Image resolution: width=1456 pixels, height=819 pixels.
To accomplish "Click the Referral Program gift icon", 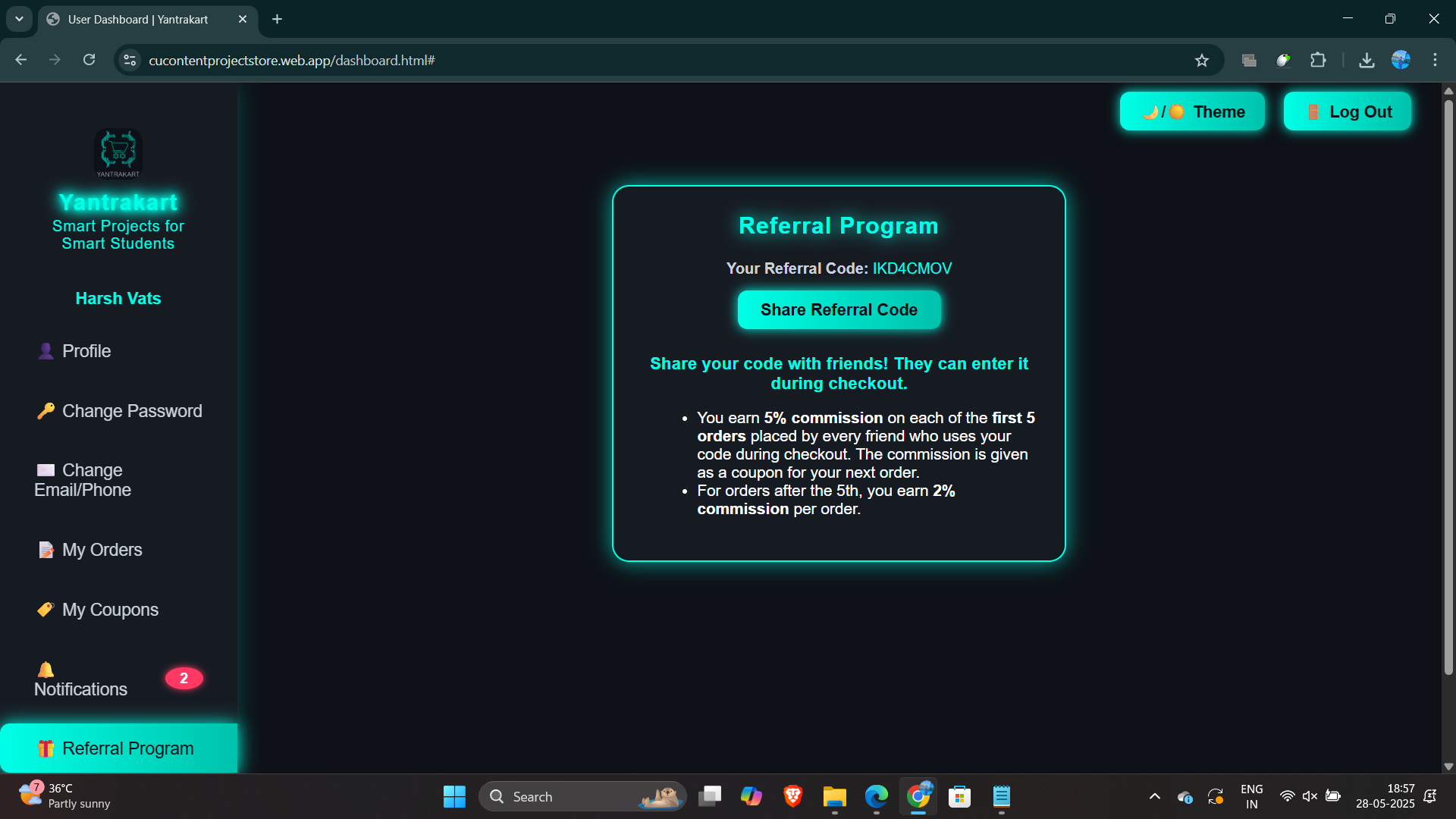I will [45, 748].
